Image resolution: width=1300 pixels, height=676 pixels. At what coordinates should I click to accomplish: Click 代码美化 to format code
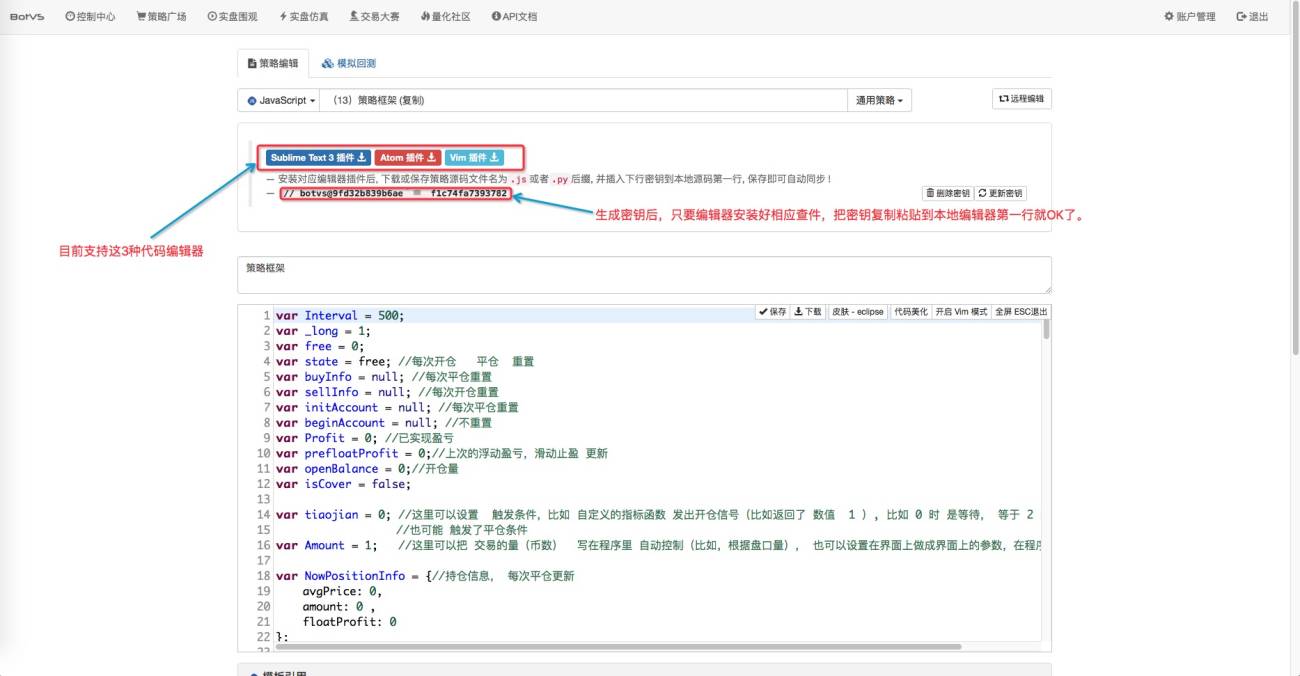point(910,312)
